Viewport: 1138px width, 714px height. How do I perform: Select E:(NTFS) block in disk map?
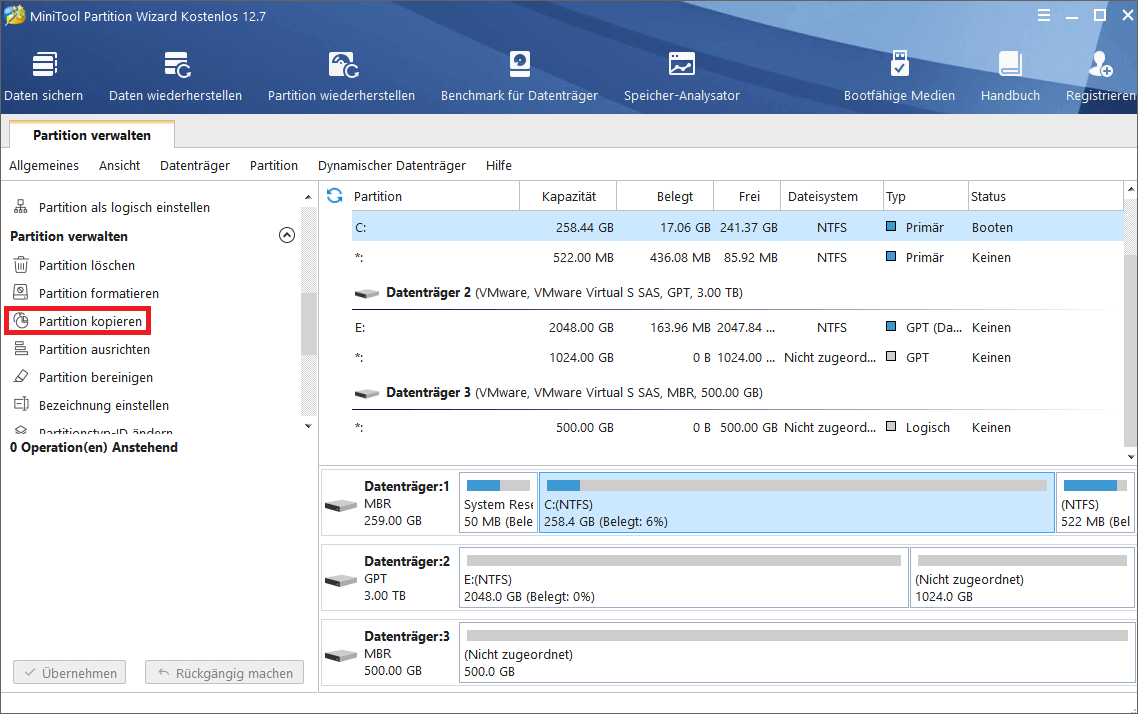coord(683,578)
